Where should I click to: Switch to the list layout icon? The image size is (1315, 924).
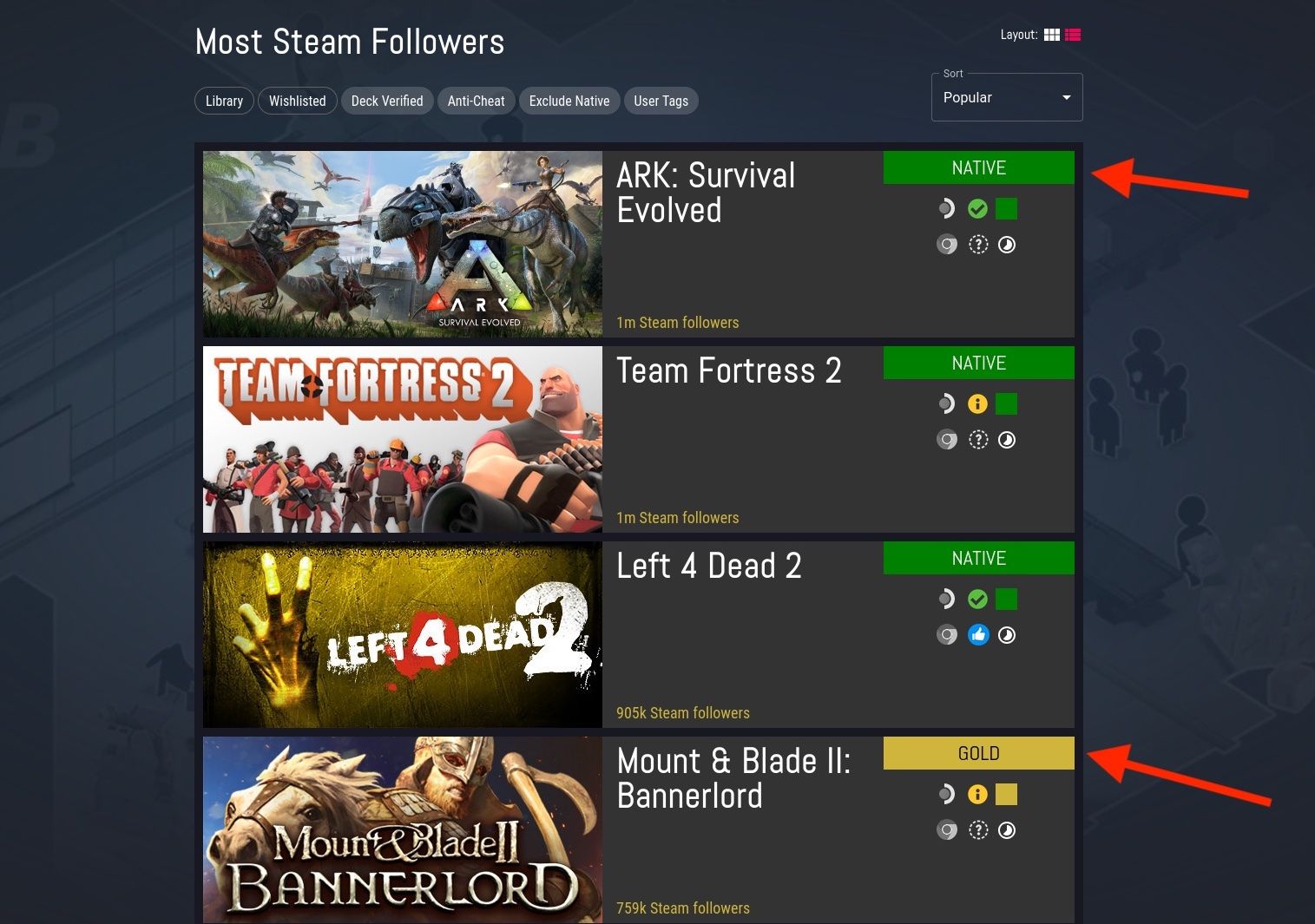[1073, 35]
